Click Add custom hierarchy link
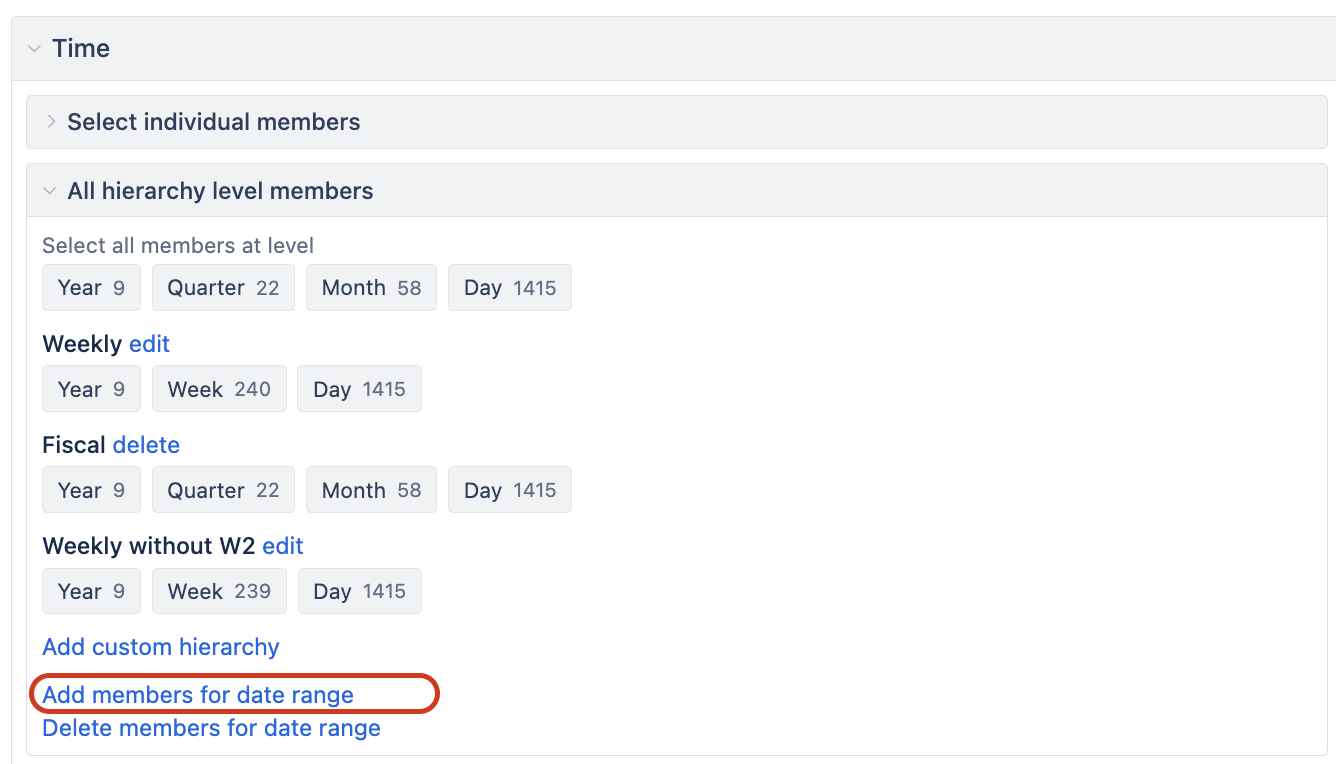Image resolution: width=1336 pixels, height=764 pixels. tap(161, 647)
